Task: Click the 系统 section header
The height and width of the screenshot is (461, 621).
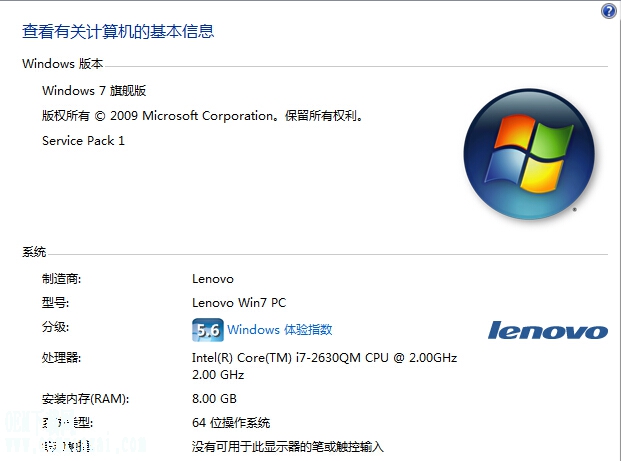Action: coord(34,252)
